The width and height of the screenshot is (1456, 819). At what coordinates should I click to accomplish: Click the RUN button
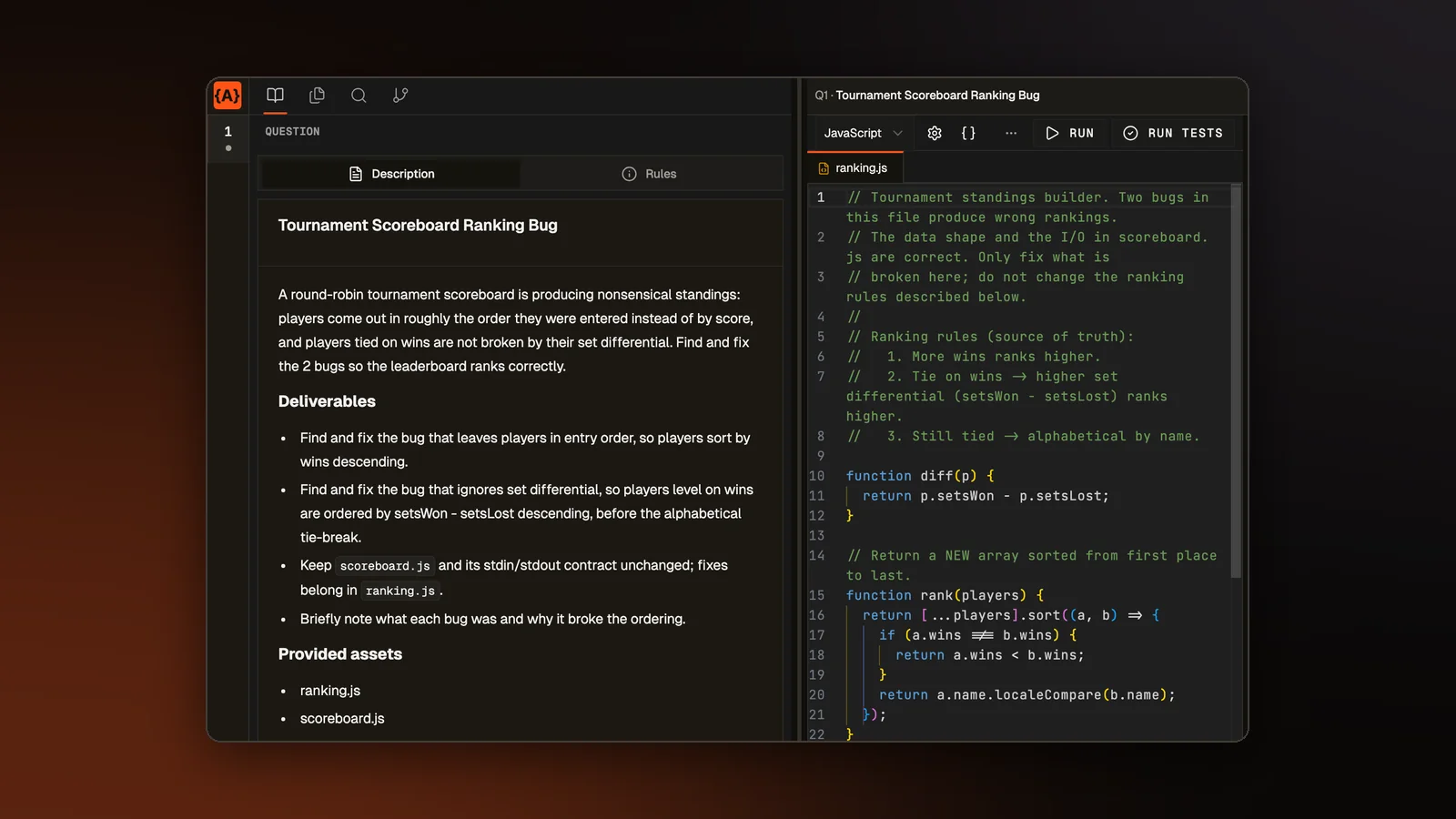tap(1070, 133)
